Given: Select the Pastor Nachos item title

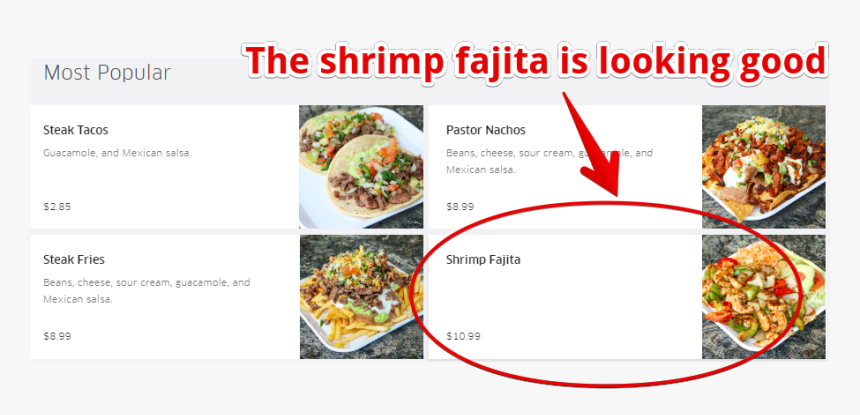Looking at the screenshot, I should point(486,130).
